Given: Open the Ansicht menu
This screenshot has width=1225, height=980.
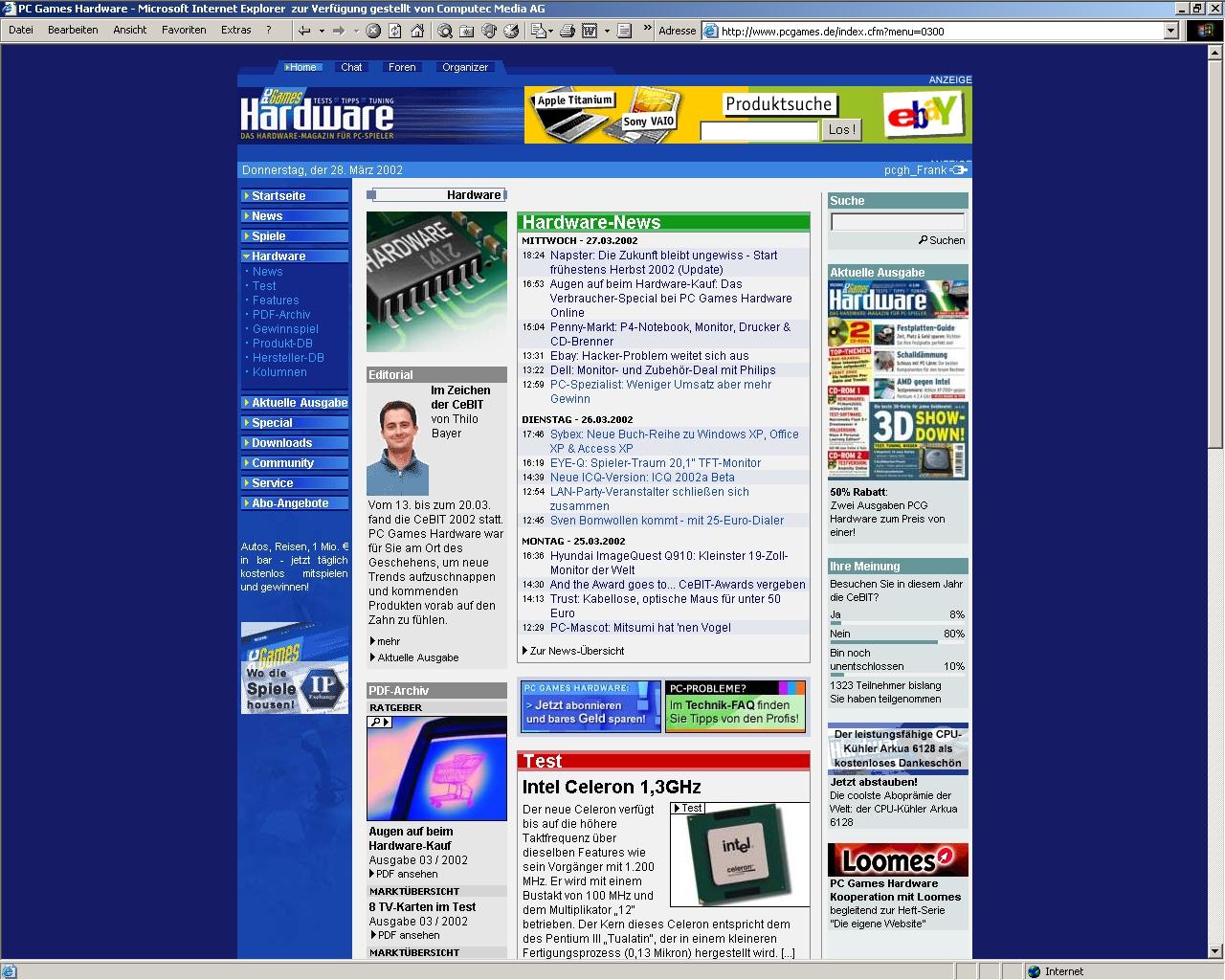Looking at the screenshot, I should pos(130,30).
